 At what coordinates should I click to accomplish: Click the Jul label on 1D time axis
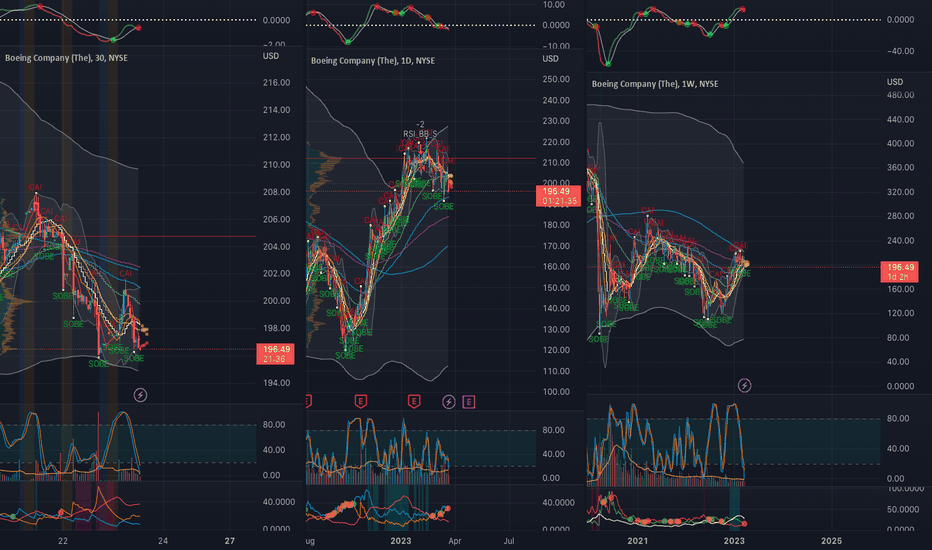tap(509, 541)
